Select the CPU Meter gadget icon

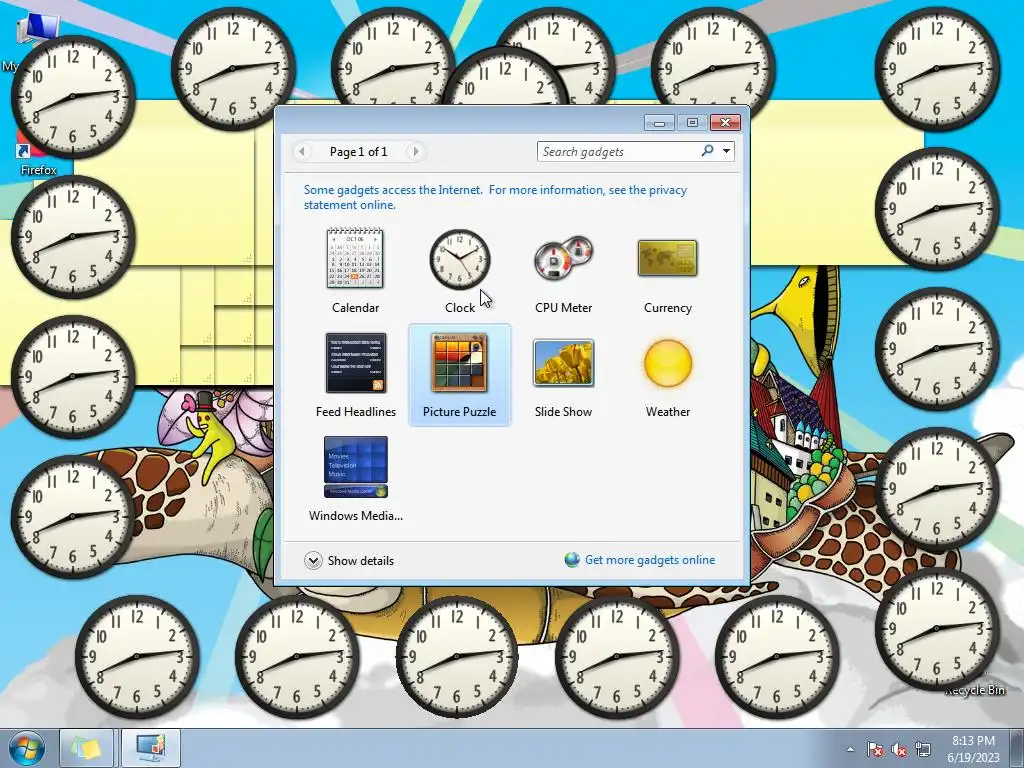point(563,259)
